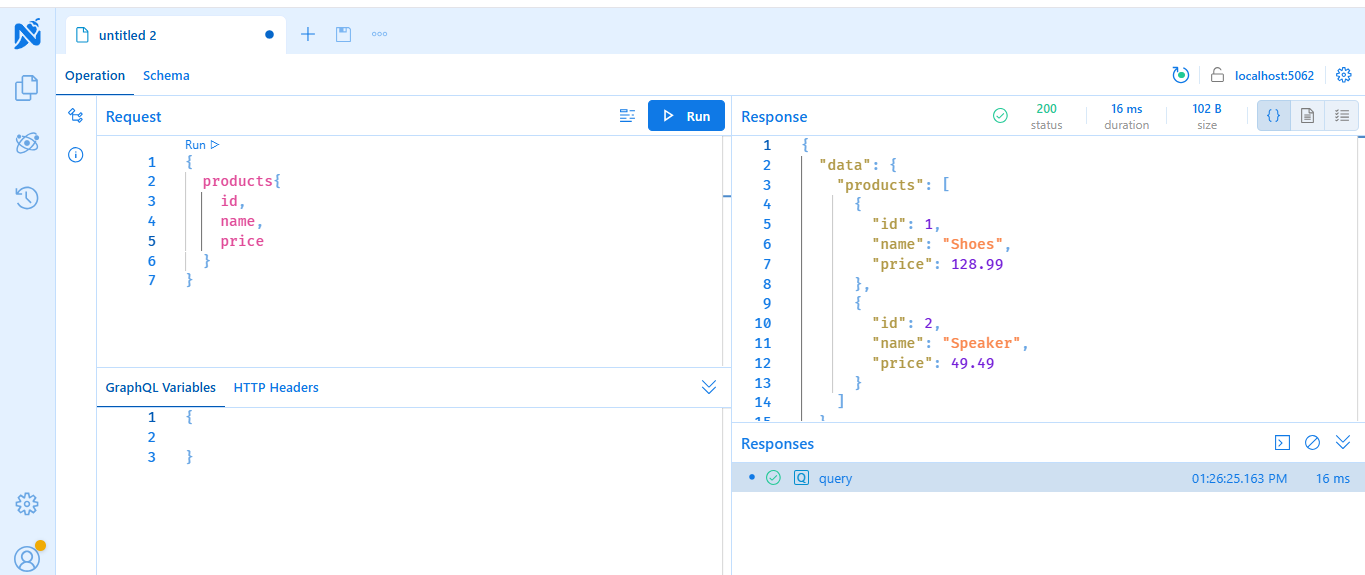Open the GraphQL Variables tab
The image size is (1365, 575).
pos(160,387)
